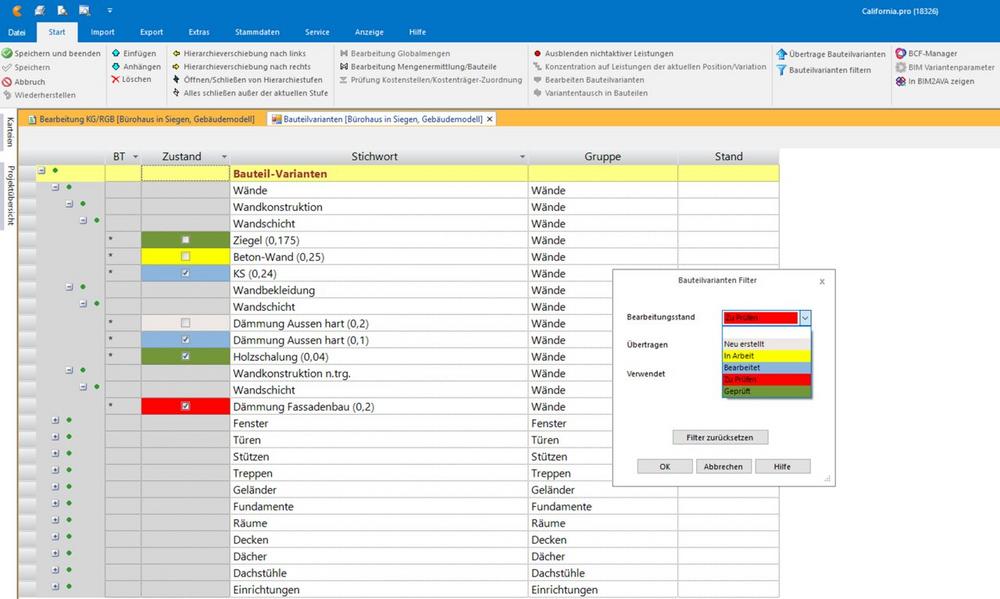Click the Einfügen icon in ribbon
The height and width of the screenshot is (599, 1000).
click(116, 53)
